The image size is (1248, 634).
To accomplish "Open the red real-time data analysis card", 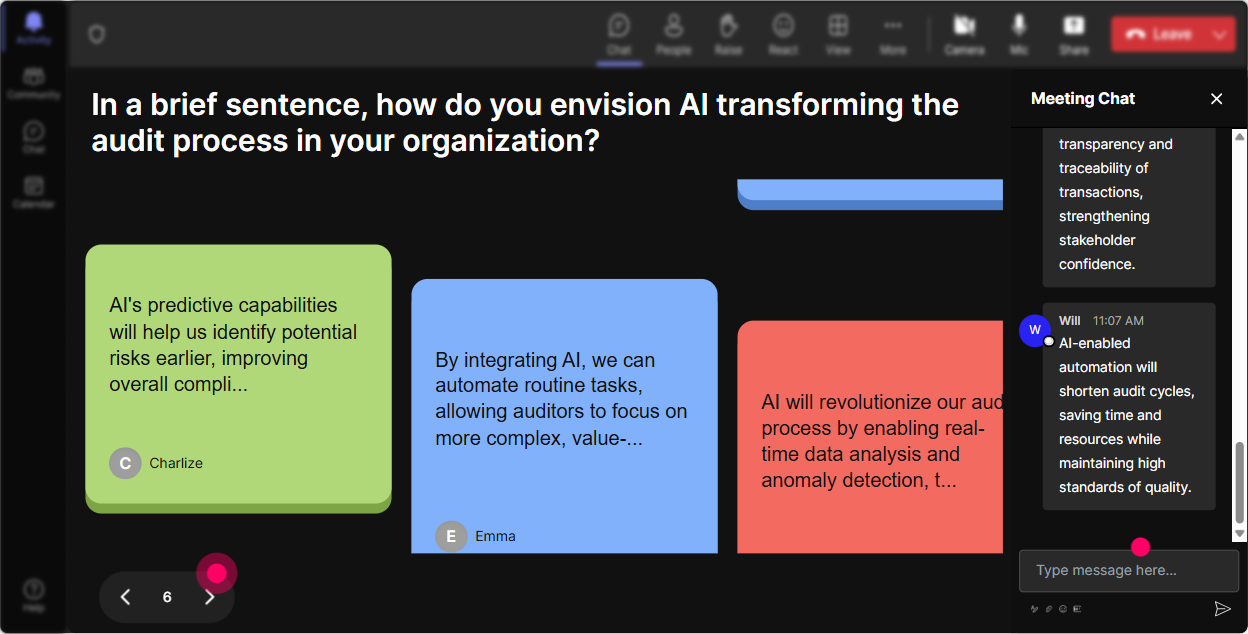I will coord(870,437).
